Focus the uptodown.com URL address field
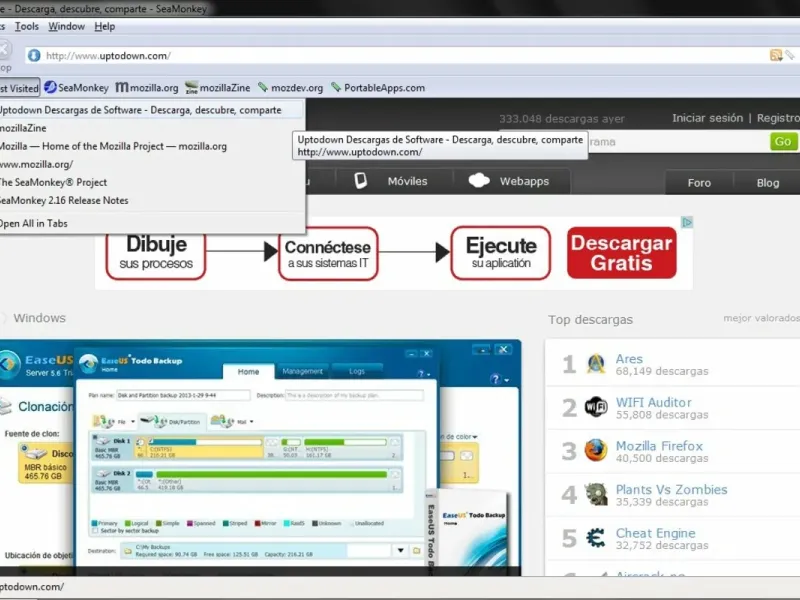 click(398, 56)
